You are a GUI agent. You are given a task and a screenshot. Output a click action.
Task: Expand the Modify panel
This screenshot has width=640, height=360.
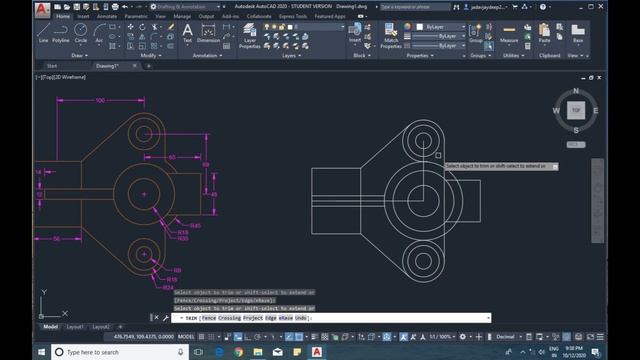151,56
